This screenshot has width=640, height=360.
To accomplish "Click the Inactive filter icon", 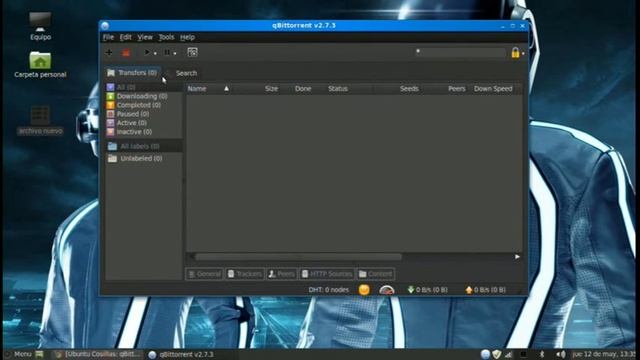I will coord(110,132).
